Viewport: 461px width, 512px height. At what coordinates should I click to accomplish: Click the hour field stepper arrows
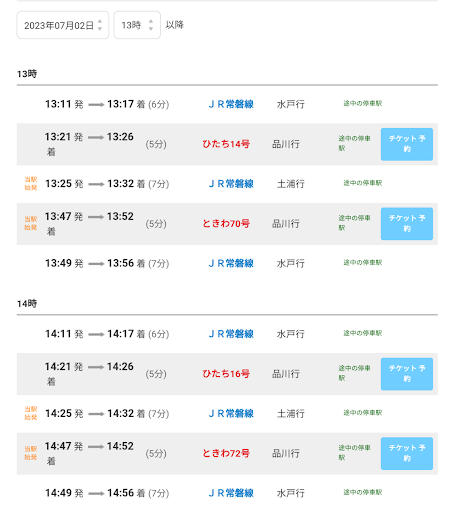151,25
